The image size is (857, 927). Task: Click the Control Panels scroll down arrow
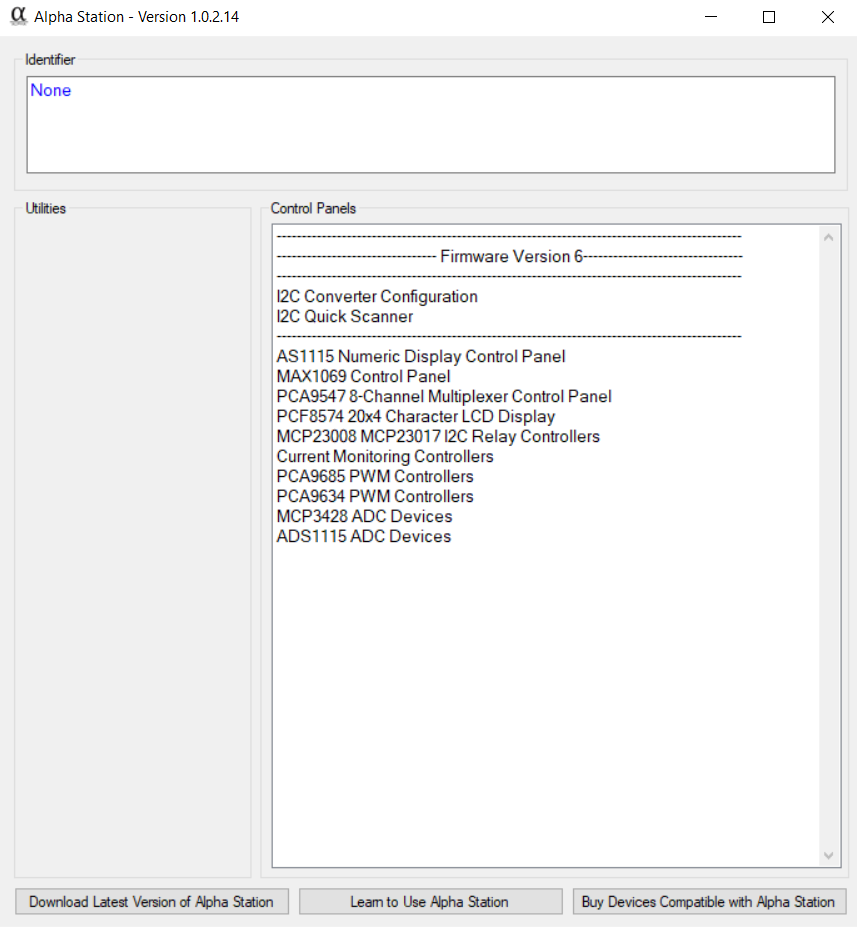(x=827, y=855)
